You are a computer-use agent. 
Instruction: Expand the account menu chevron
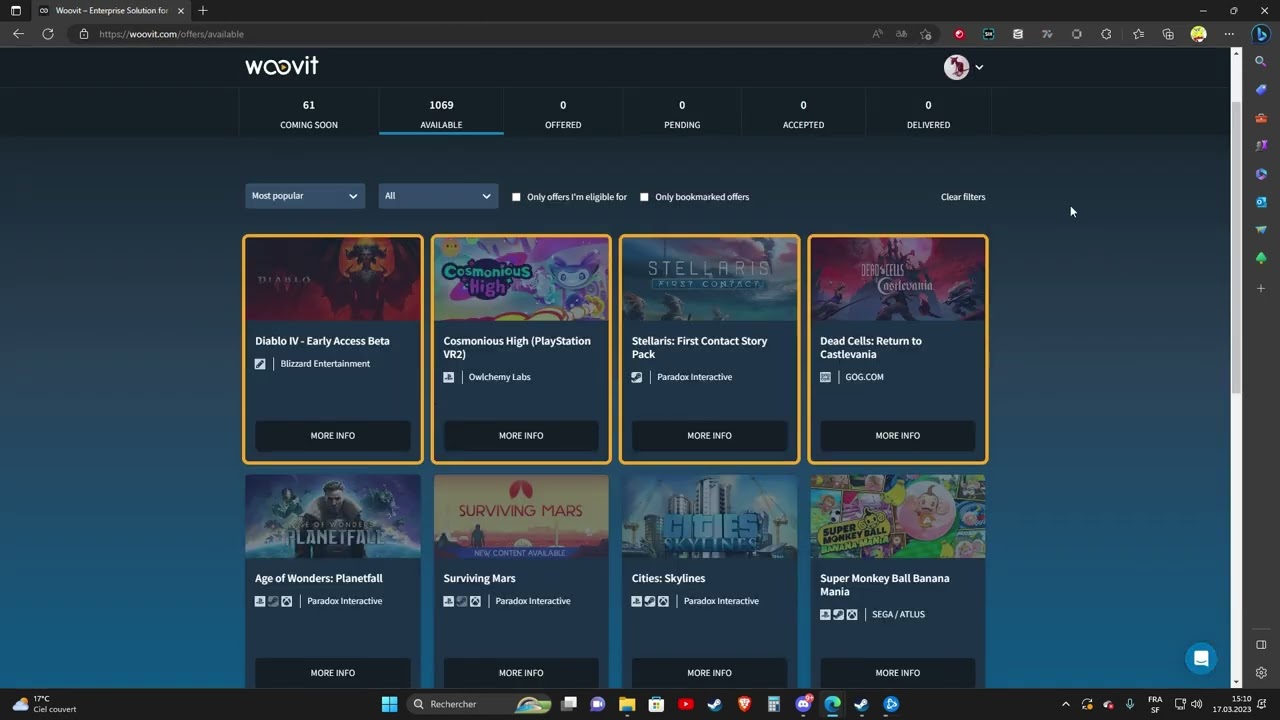(x=979, y=67)
